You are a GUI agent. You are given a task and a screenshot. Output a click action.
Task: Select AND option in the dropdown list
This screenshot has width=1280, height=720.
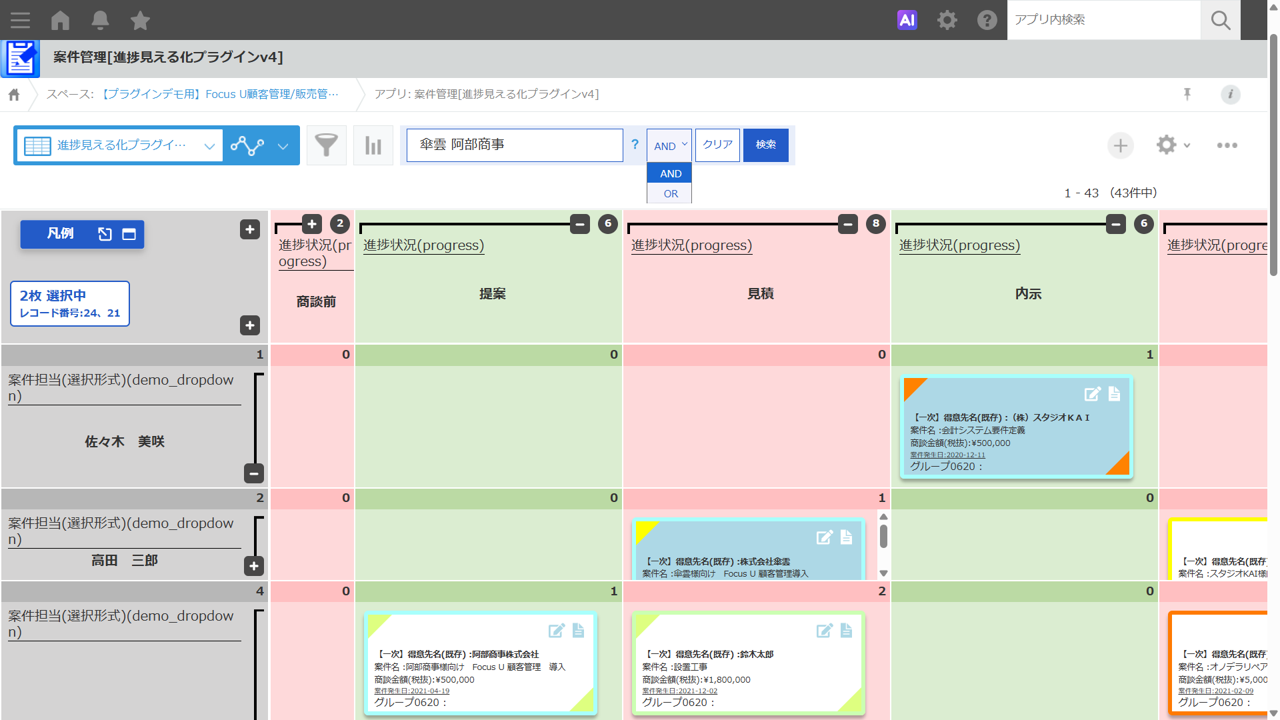(x=670, y=174)
